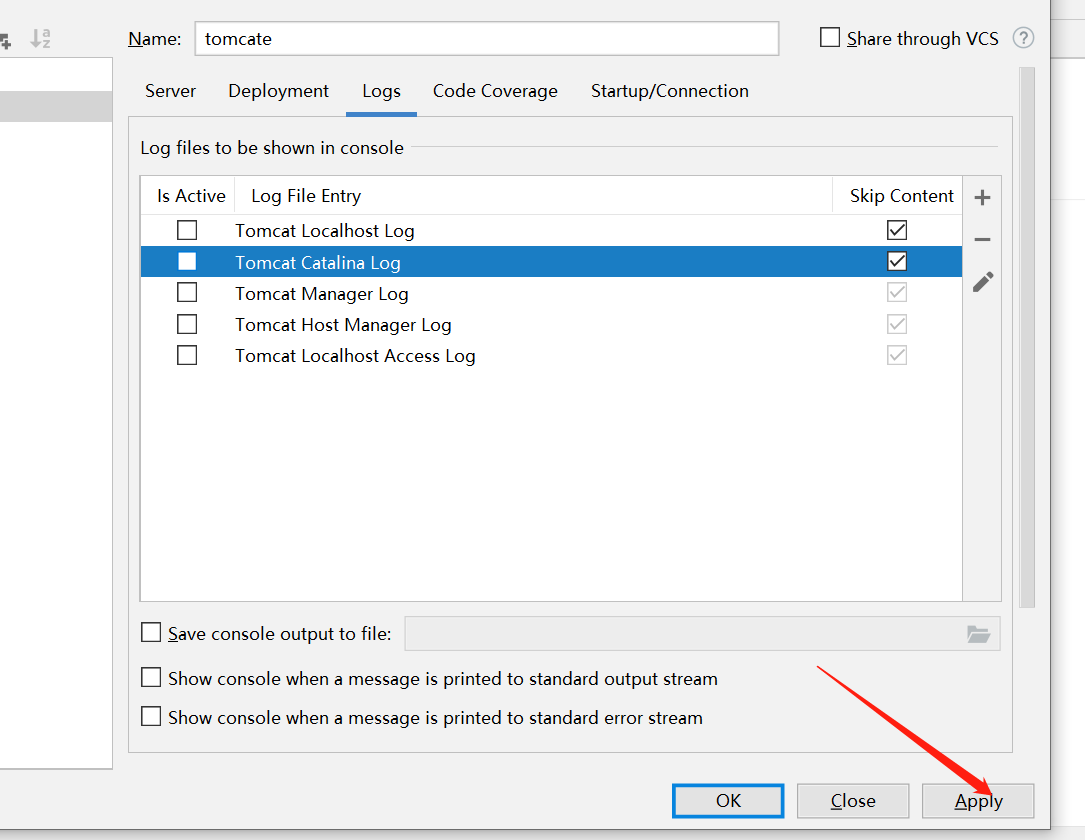Edit the selected log entry with pencil
The image size is (1085, 840).
983,282
